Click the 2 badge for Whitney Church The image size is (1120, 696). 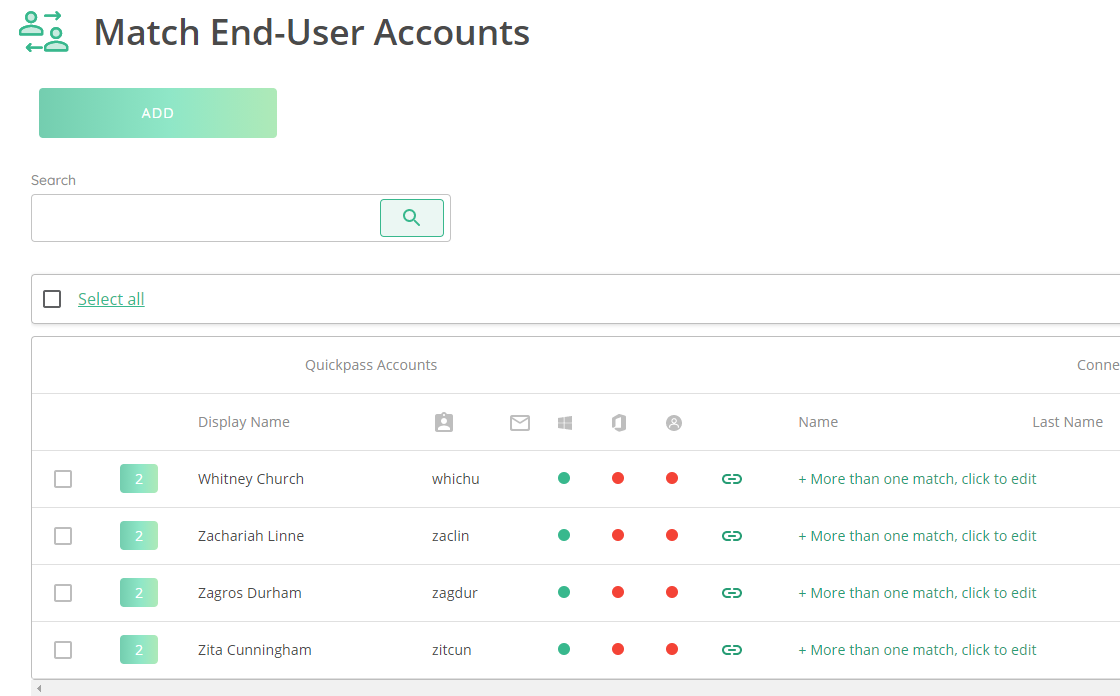click(x=139, y=479)
